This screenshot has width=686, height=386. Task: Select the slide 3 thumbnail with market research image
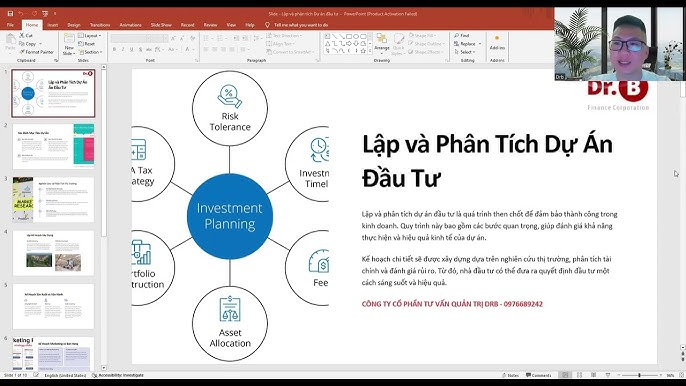point(53,199)
